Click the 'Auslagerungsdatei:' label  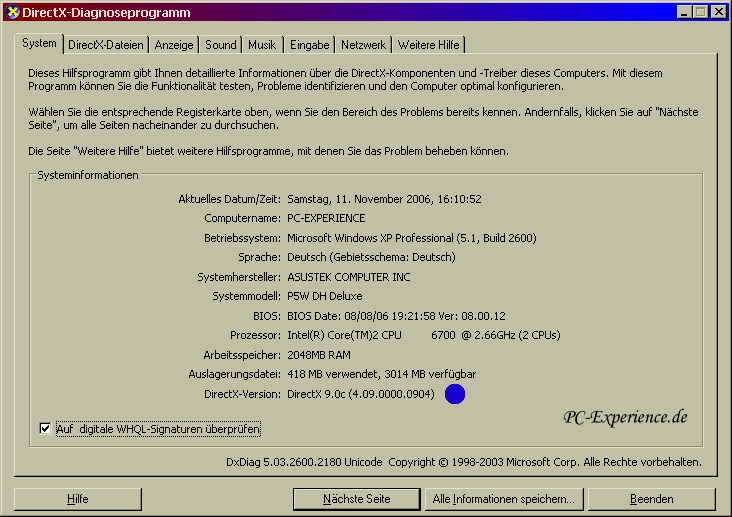click(234, 375)
